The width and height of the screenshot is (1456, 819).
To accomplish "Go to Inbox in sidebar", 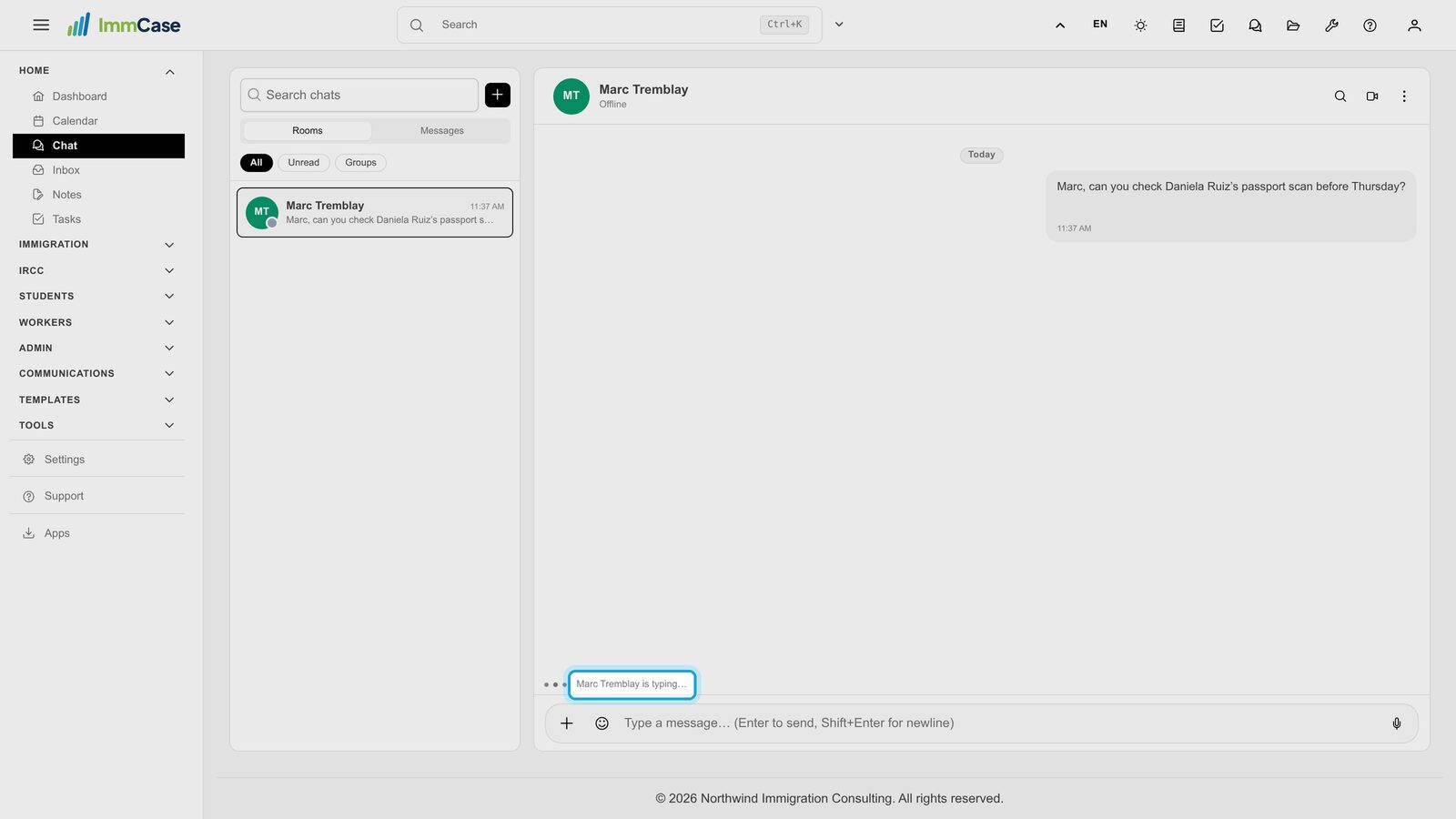I will coord(98,170).
